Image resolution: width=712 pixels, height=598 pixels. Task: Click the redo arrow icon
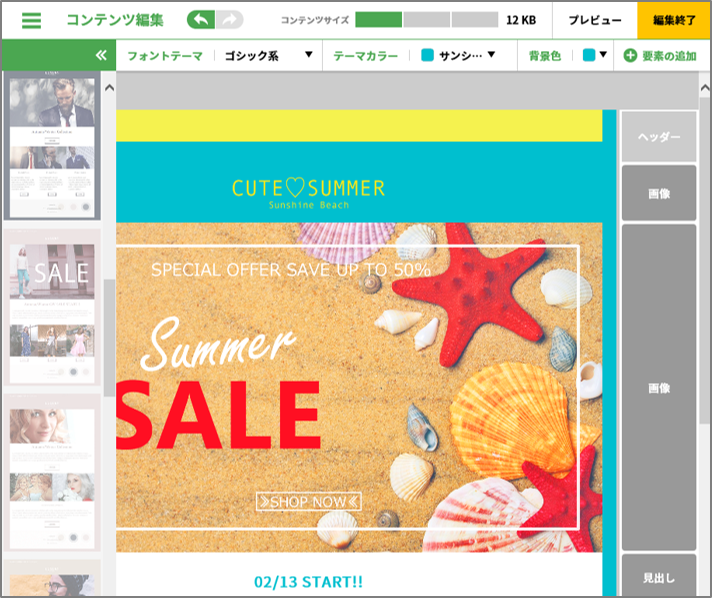point(229,20)
